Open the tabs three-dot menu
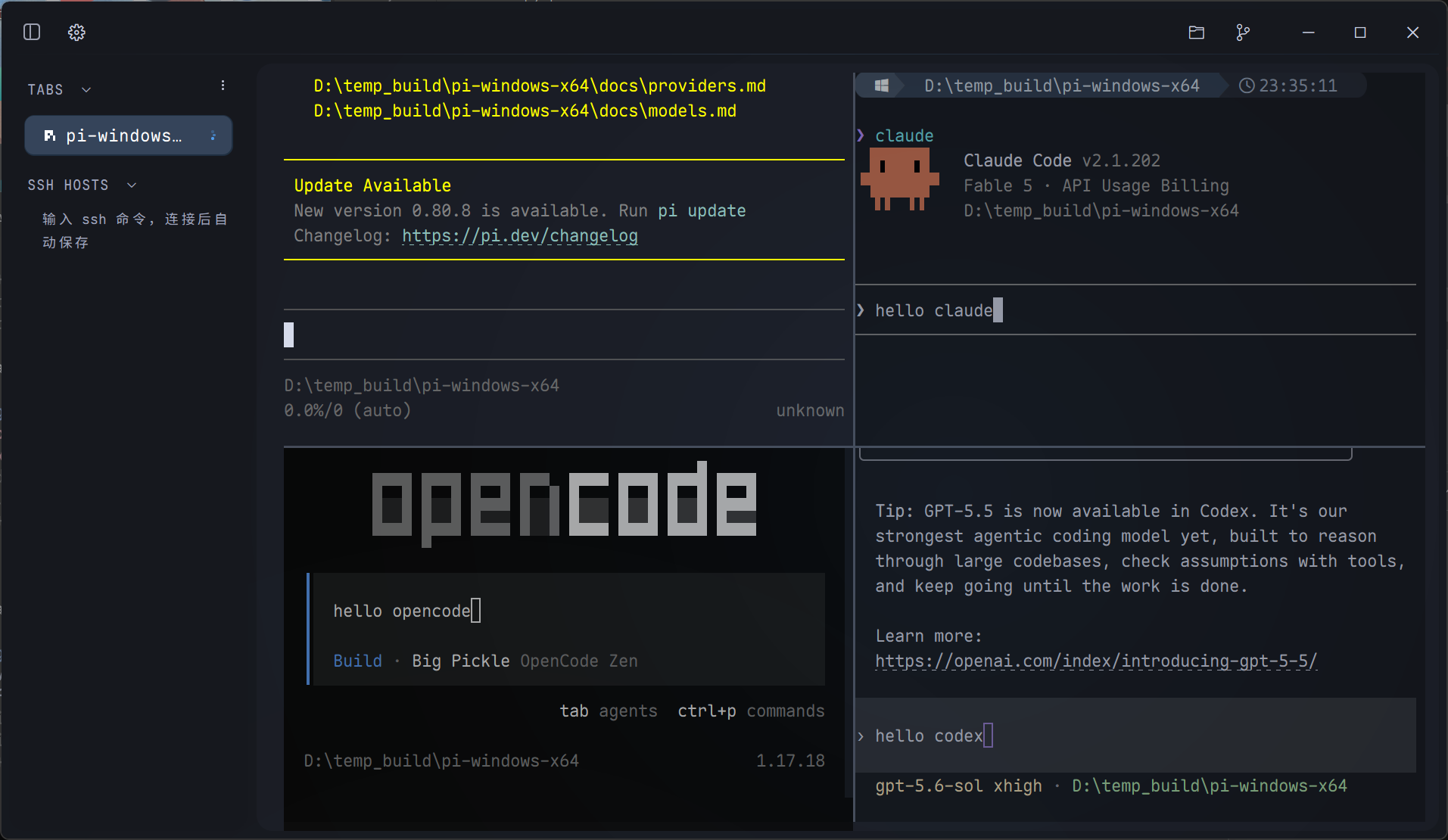Screen dimensions: 1448x840 coord(223,86)
